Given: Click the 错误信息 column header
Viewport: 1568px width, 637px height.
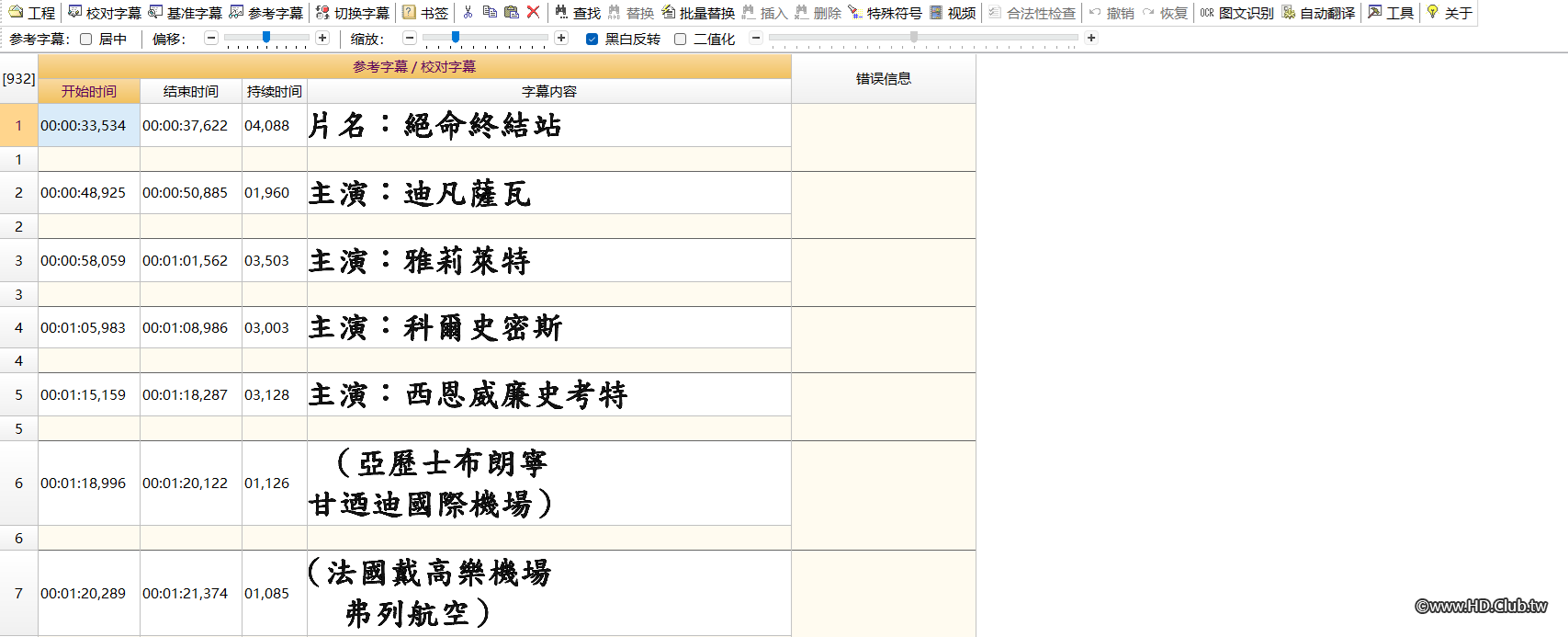Looking at the screenshot, I should [x=884, y=79].
